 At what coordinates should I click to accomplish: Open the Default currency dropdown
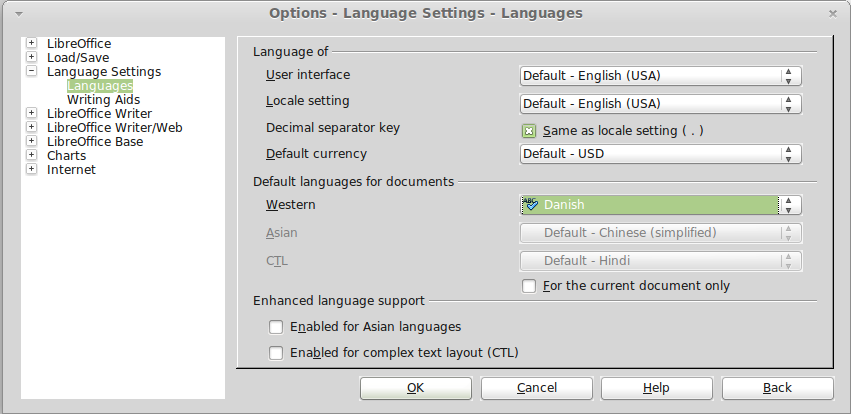(x=661, y=154)
